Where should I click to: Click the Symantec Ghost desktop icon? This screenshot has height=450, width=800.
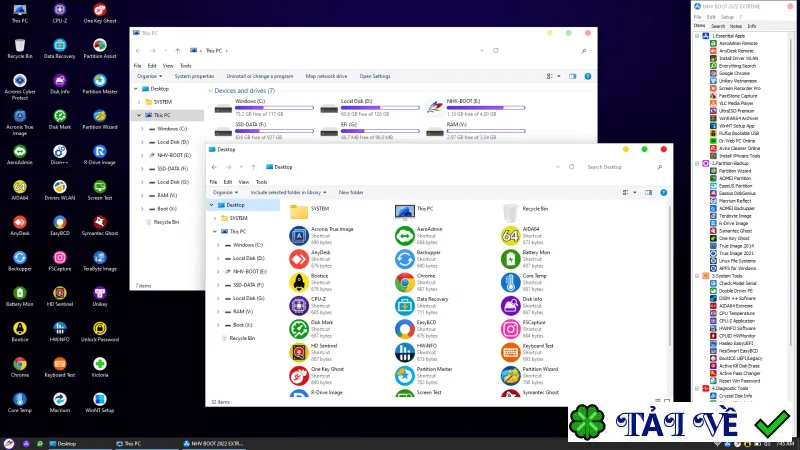coord(99,226)
